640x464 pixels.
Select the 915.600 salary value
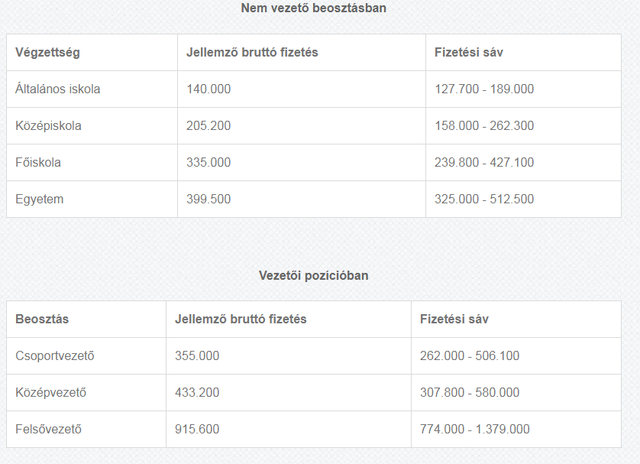click(x=197, y=429)
